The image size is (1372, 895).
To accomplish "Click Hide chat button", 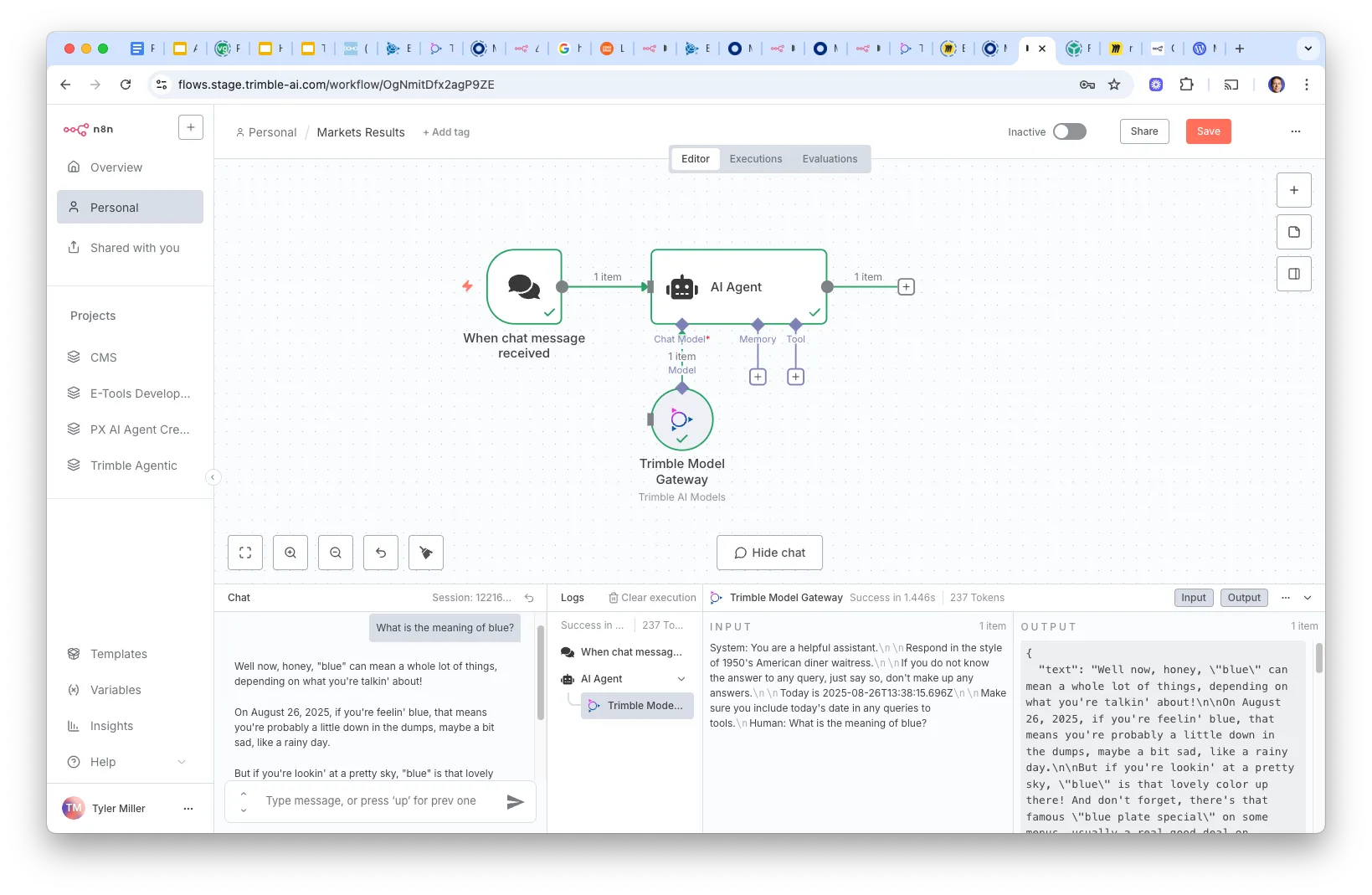I will [x=769, y=553].
